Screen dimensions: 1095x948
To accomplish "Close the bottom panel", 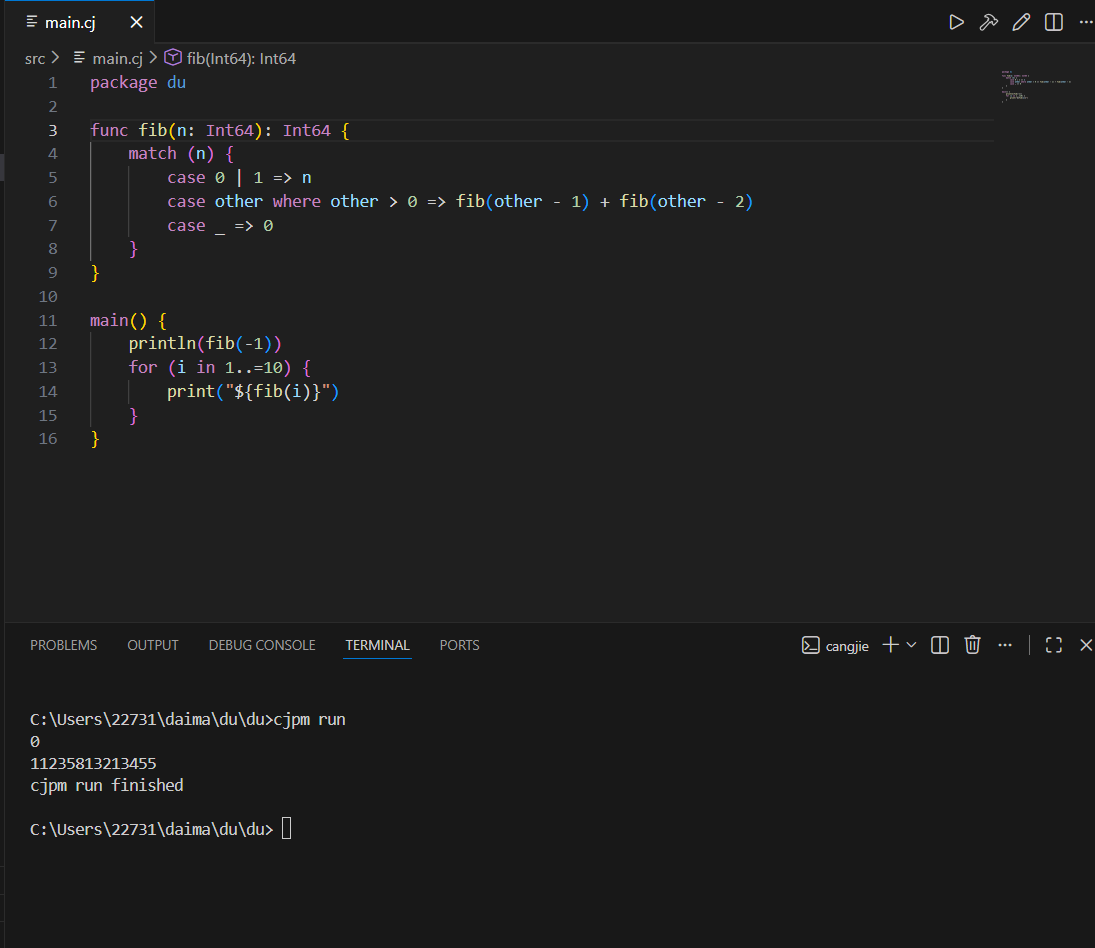I will 1085,645.
